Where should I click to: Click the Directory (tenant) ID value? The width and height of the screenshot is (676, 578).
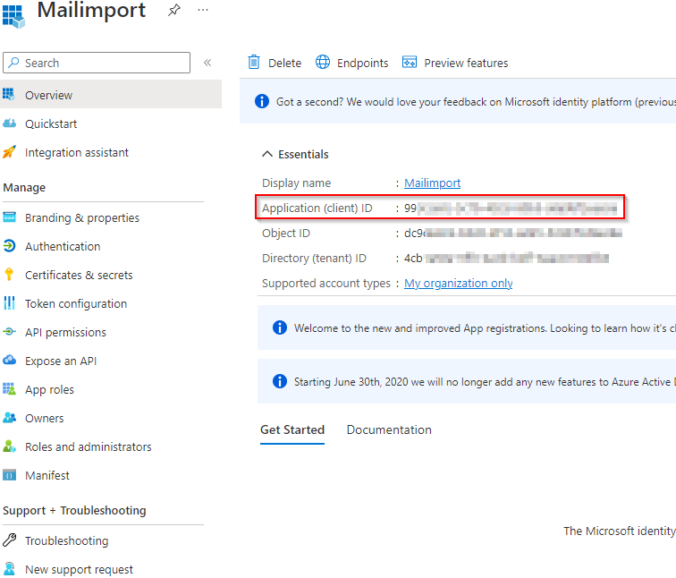tap(506, 258)
